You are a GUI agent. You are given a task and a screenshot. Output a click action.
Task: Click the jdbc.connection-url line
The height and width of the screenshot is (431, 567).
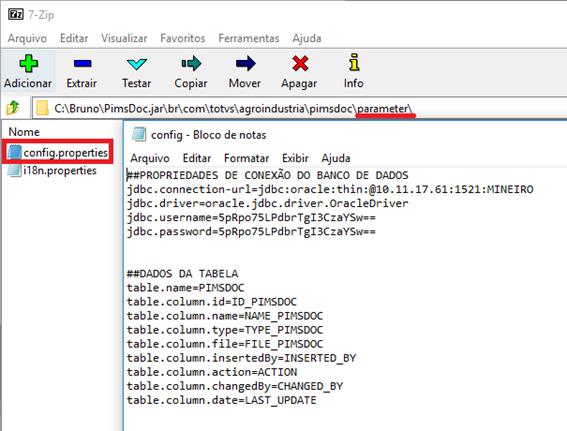330,189
